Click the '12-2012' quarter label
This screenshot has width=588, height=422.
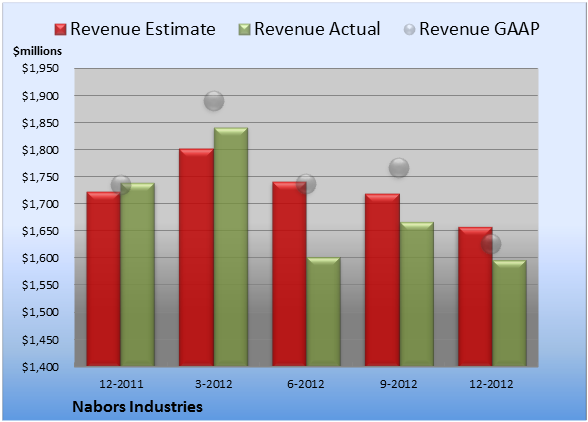coord(491,384)
